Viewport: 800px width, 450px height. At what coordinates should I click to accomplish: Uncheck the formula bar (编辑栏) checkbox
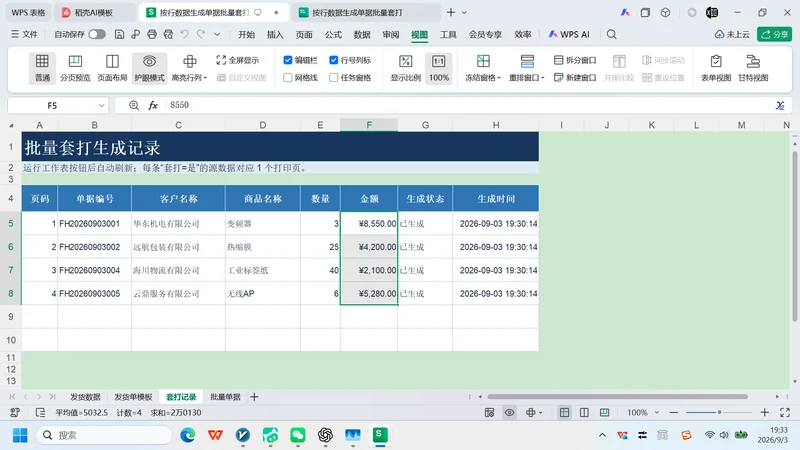point(288,60)
